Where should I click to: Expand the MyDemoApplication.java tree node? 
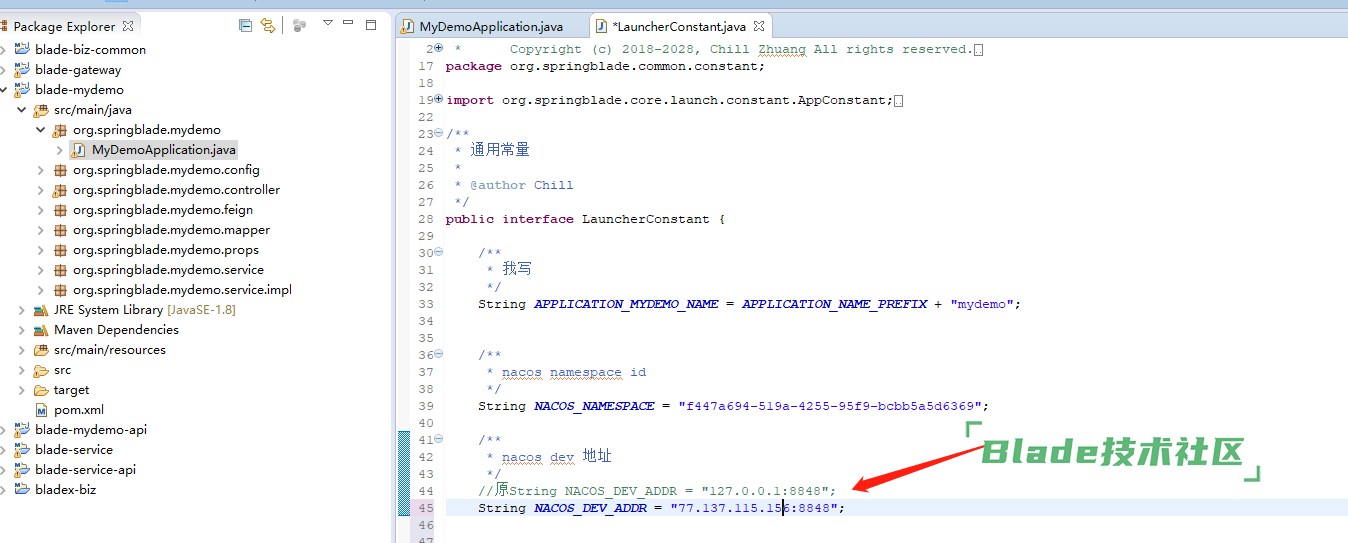coord(60,150)
